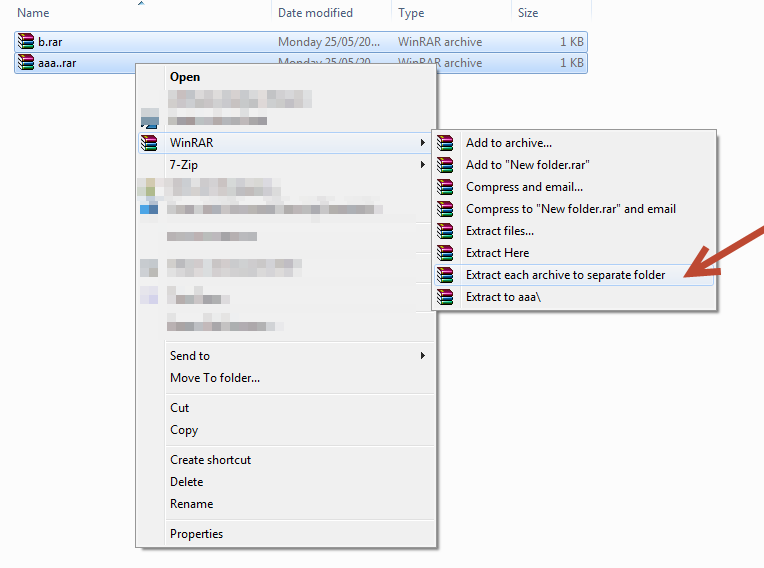Viewport: 764px width, 568px height.
Task: Choose Open in the context menu
Action: click(x=185, y=77)
